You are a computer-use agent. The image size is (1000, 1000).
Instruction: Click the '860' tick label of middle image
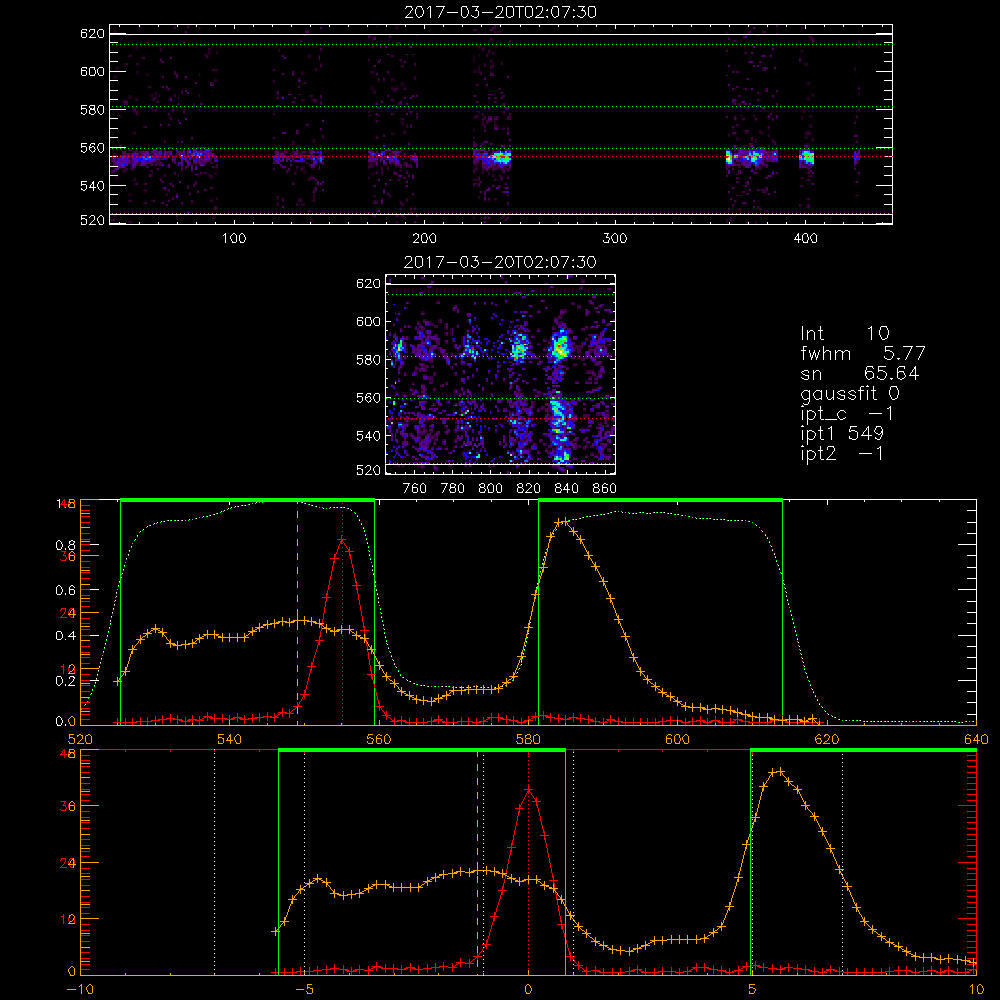point(604,489)
